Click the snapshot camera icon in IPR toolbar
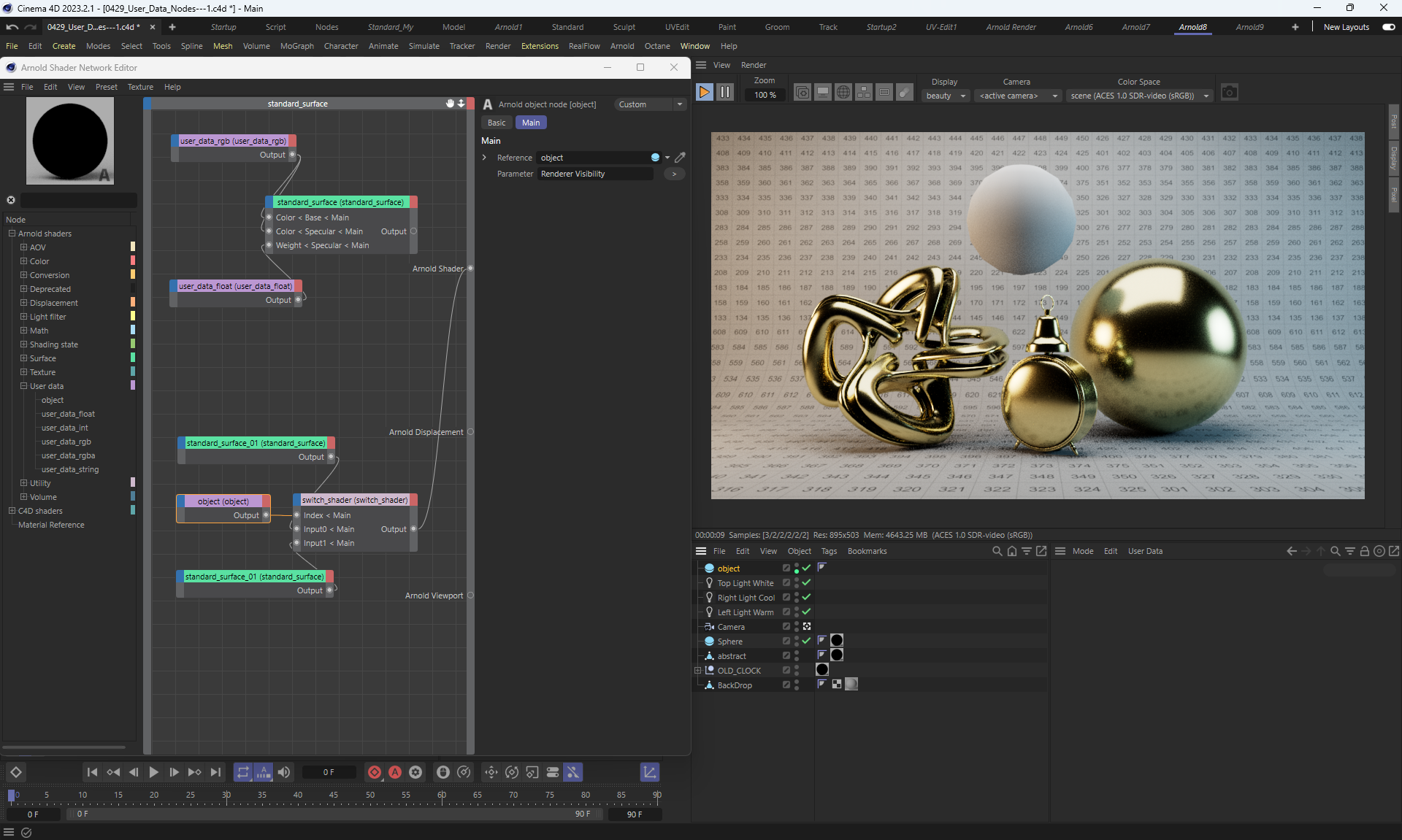The image size is (1402, 840). [x=1230, y=93]
